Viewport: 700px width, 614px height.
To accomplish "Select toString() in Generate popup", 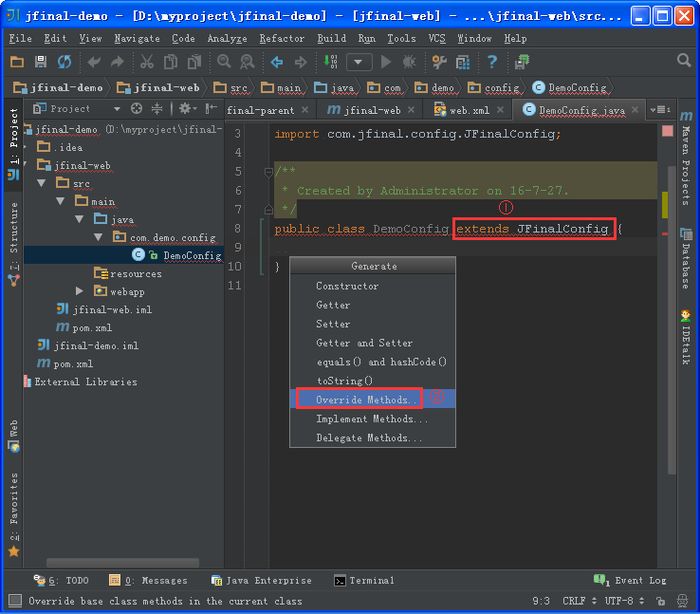I will [372, 380].
